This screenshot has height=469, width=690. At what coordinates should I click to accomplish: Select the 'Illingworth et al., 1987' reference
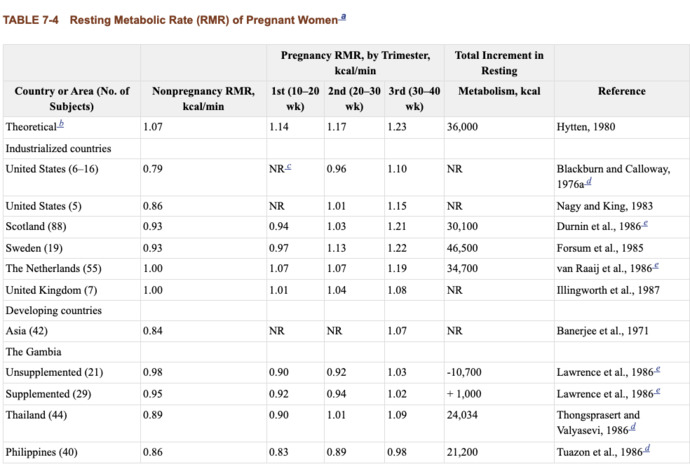[608, 290]
